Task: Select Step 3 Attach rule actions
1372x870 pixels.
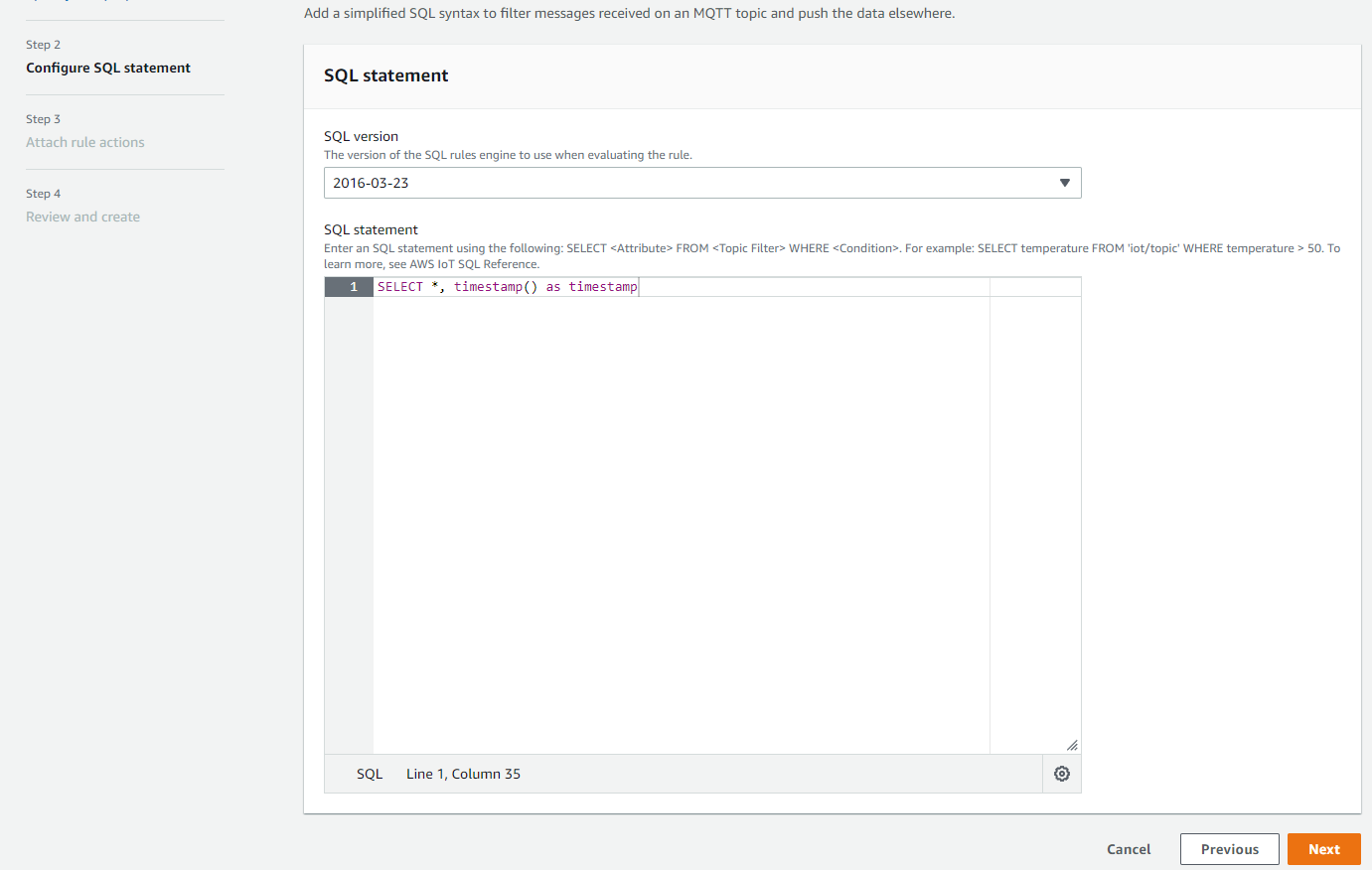Action: [x=85, y=142]
